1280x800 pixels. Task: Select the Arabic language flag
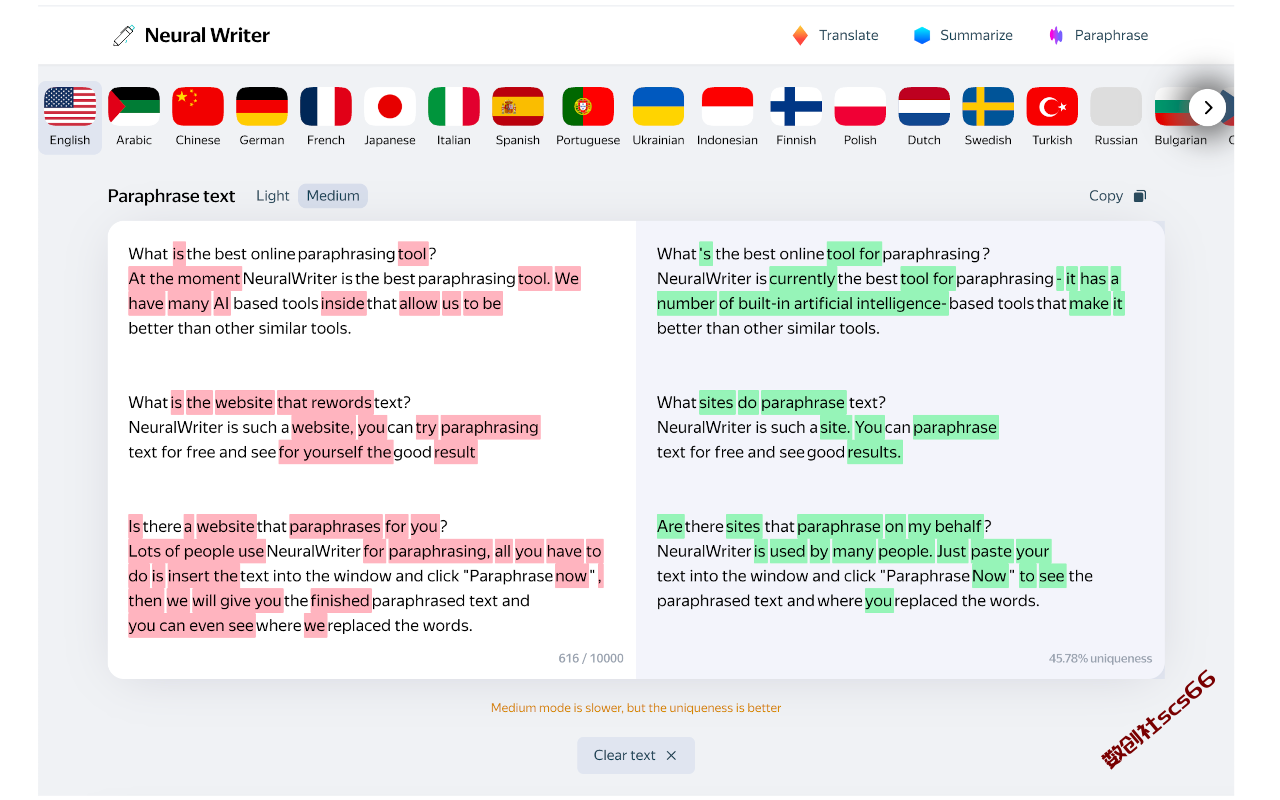pyautogui.click(x=134, y=107)
